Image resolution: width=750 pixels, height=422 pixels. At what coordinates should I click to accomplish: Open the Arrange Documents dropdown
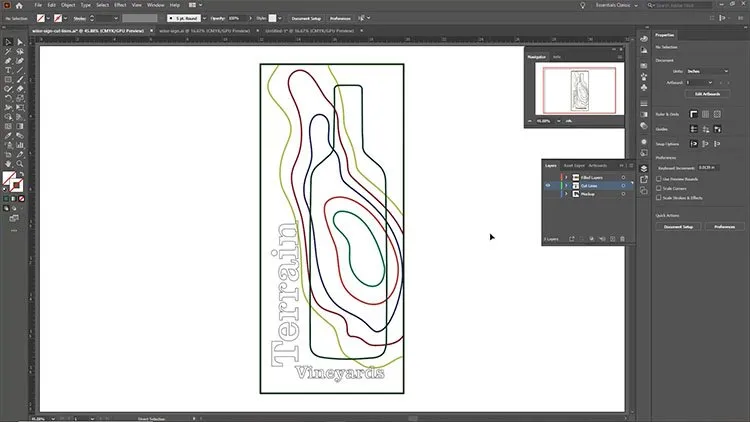[195, 5]
